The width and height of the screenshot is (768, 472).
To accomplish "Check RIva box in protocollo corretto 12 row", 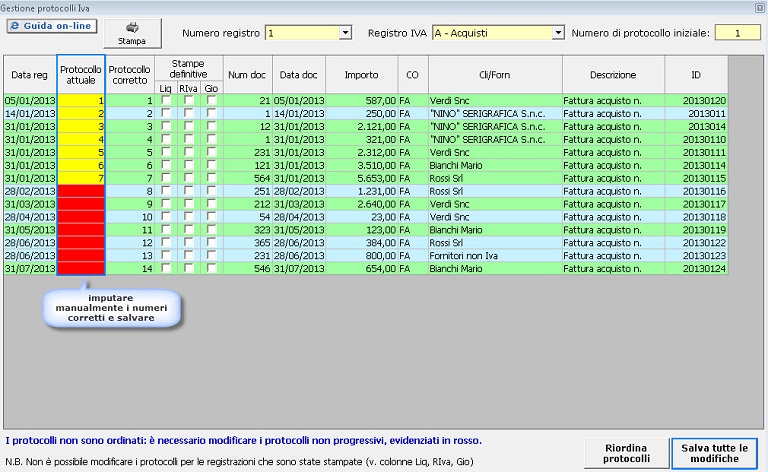I will [x=188, y=242].
